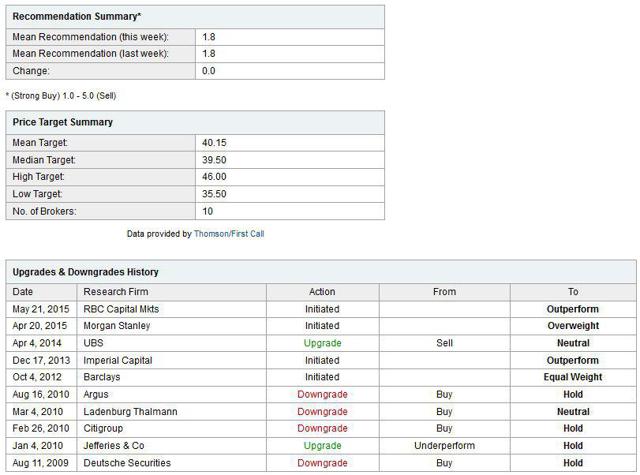Select 'Mean Recommendation (last week)' label
Screen dimensions: 640x475
[x=90, y=53]
